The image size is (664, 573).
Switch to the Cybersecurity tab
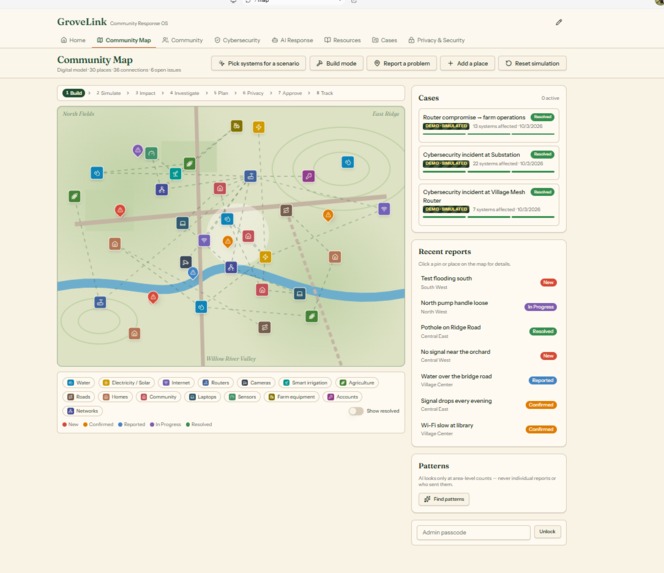tap(237, 40)
